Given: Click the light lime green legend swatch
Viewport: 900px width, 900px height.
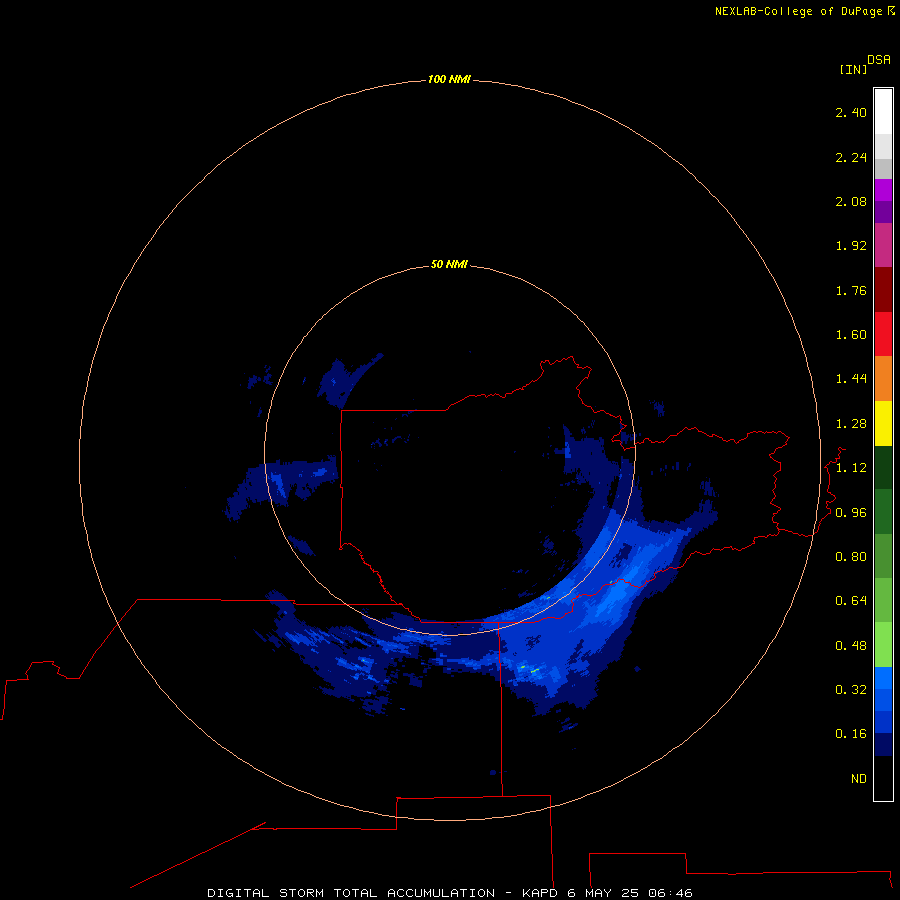Looking at the screenshot, I should (883, 645).
